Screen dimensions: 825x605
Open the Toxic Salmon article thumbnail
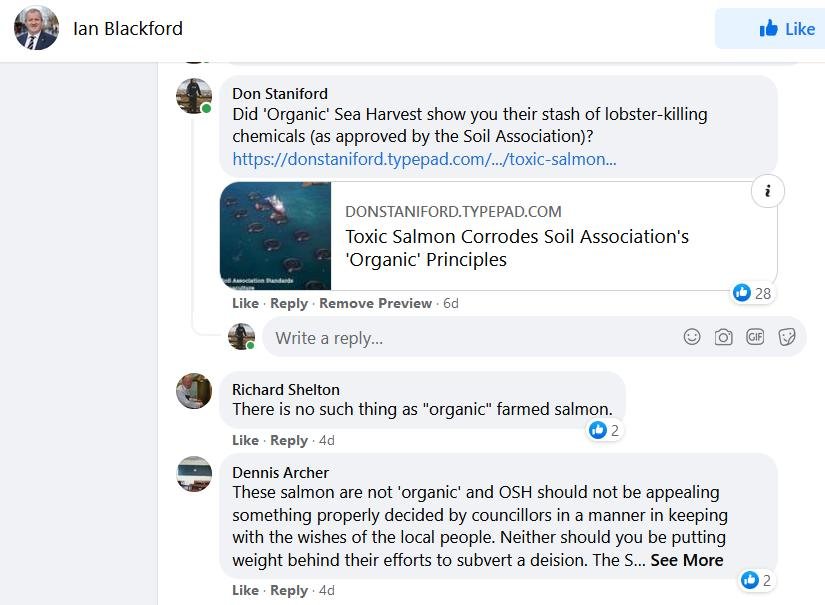coord(275,236)
